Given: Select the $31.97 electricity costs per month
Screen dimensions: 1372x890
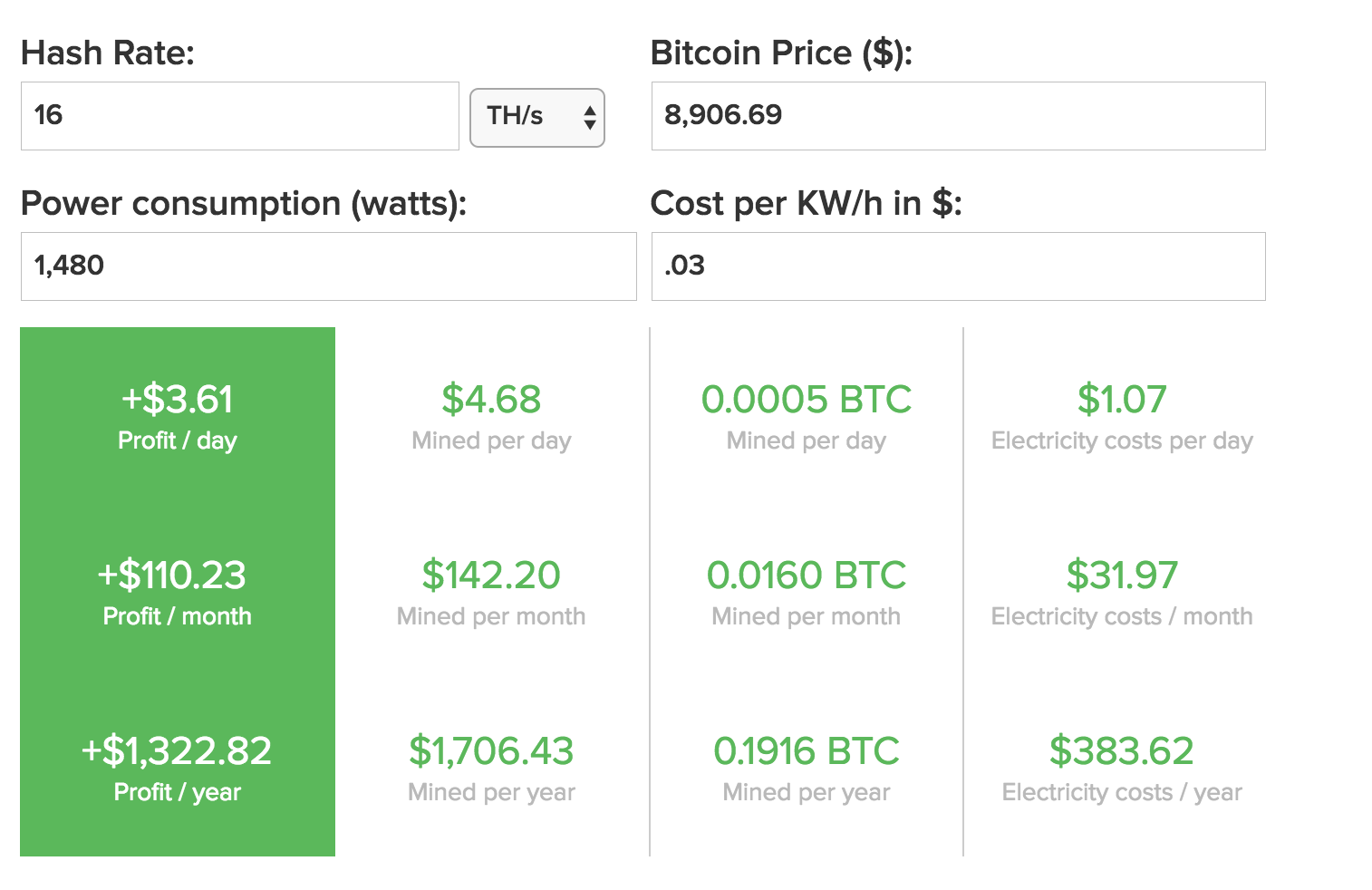Looking at the screenshot, I should (x=1122, y=576).
